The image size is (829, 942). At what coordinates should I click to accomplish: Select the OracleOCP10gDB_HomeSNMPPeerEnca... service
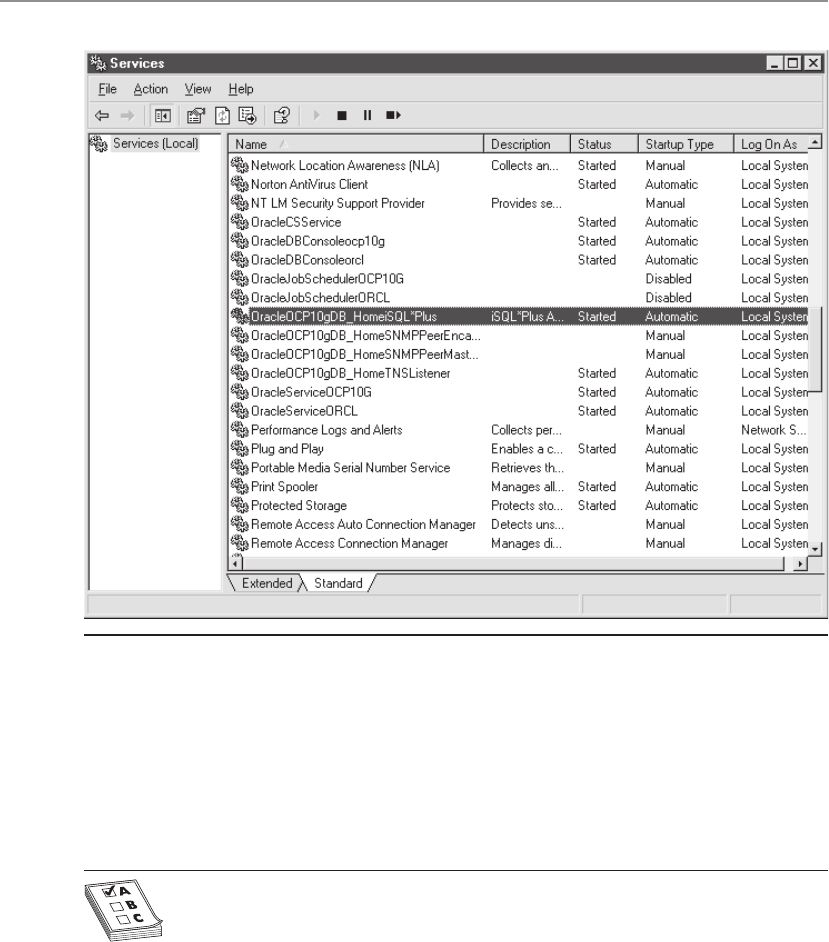(366, 336)
